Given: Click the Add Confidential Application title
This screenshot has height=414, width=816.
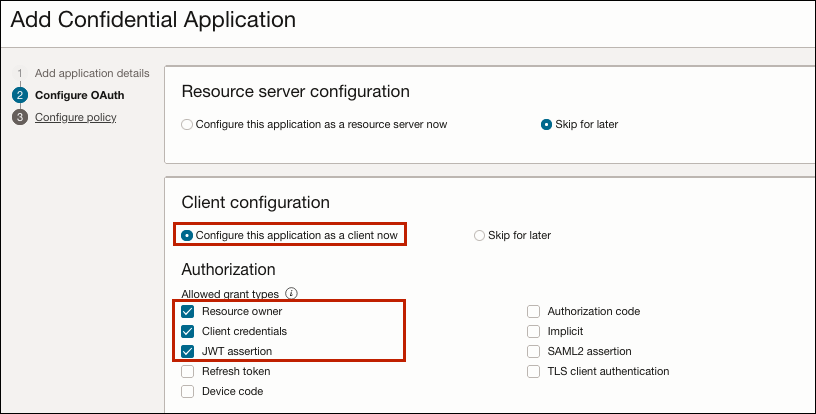Looking at the screenshot, I should 153,20.
